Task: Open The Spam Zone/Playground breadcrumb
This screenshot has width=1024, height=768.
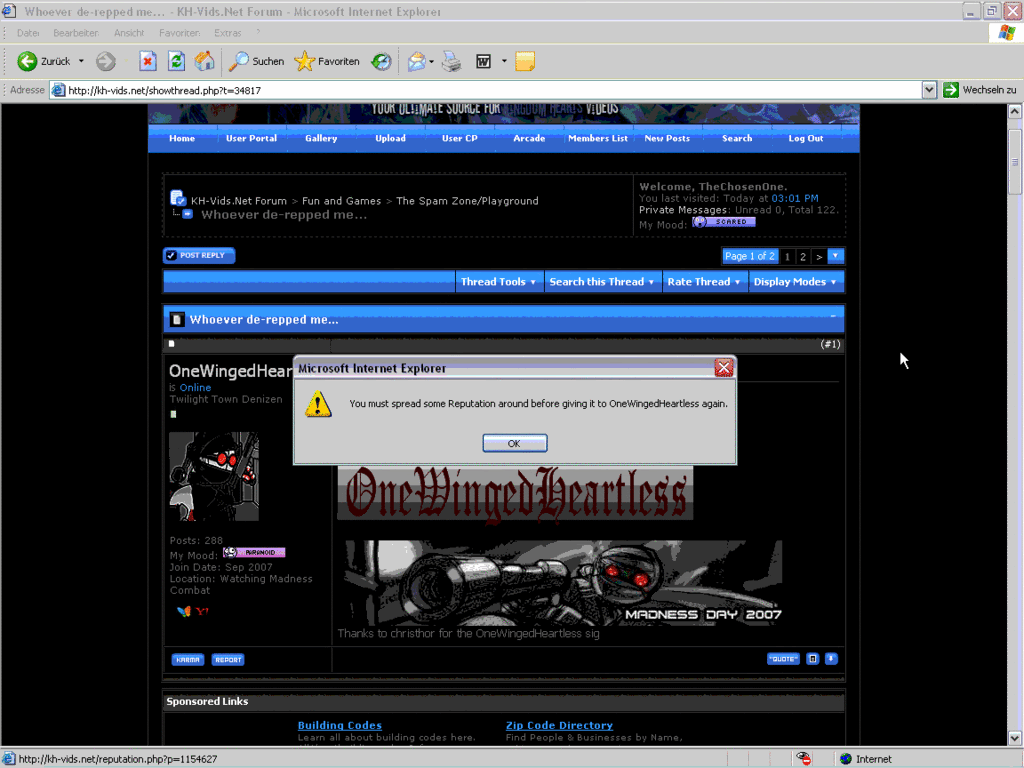Action: [x=468, y=201]
